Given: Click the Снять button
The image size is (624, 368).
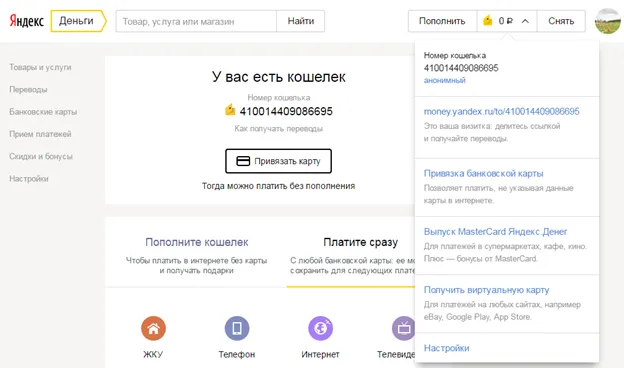Looking at the screenshot, I should [x=561, y=21].
